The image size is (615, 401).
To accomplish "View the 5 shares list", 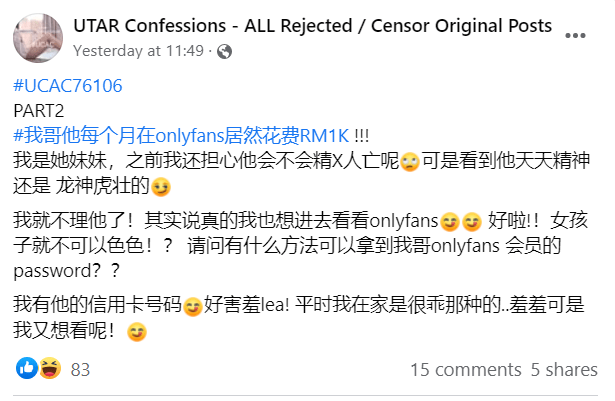I will [564, 370].
